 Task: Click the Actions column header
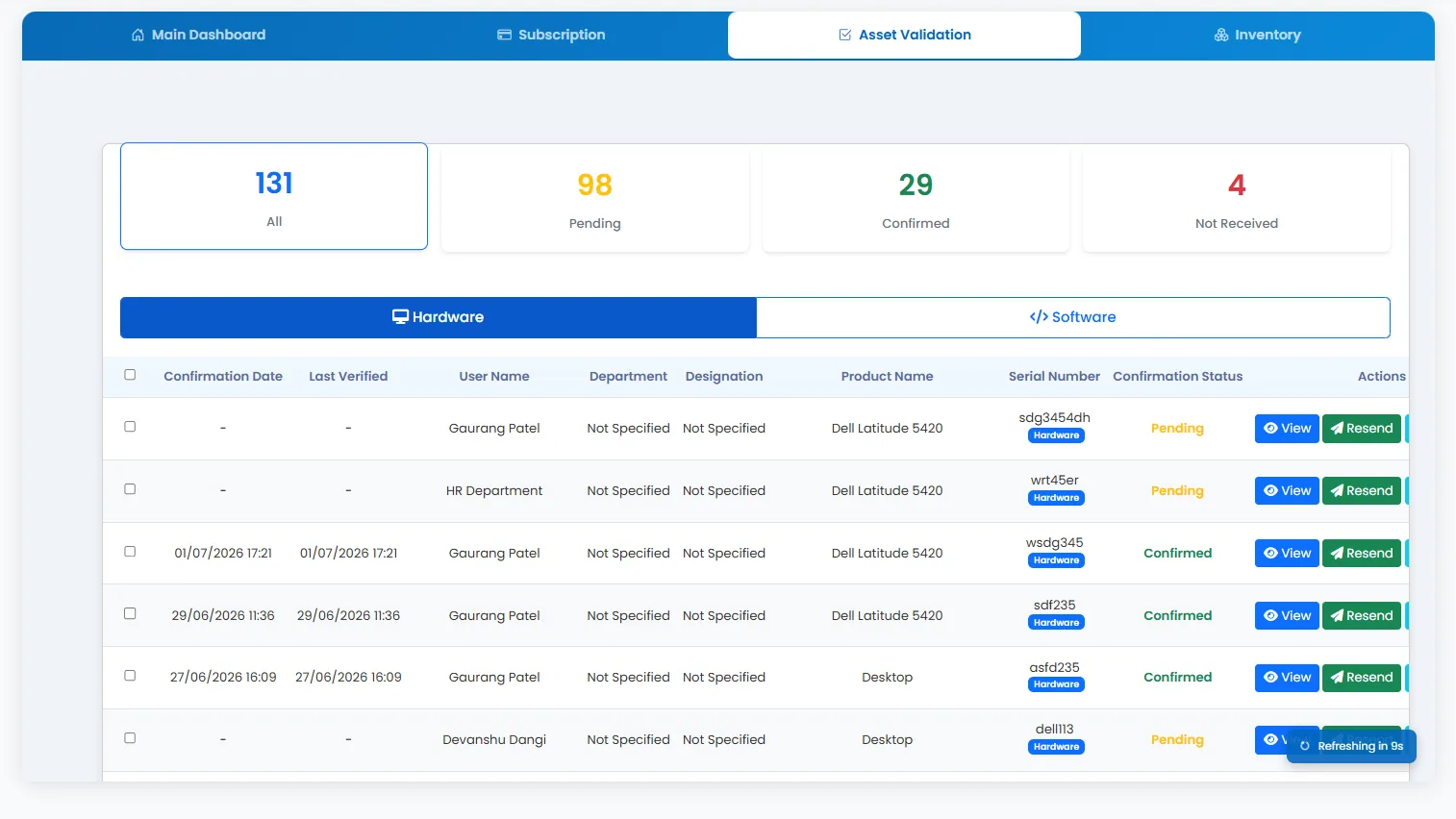point(1382,377)
